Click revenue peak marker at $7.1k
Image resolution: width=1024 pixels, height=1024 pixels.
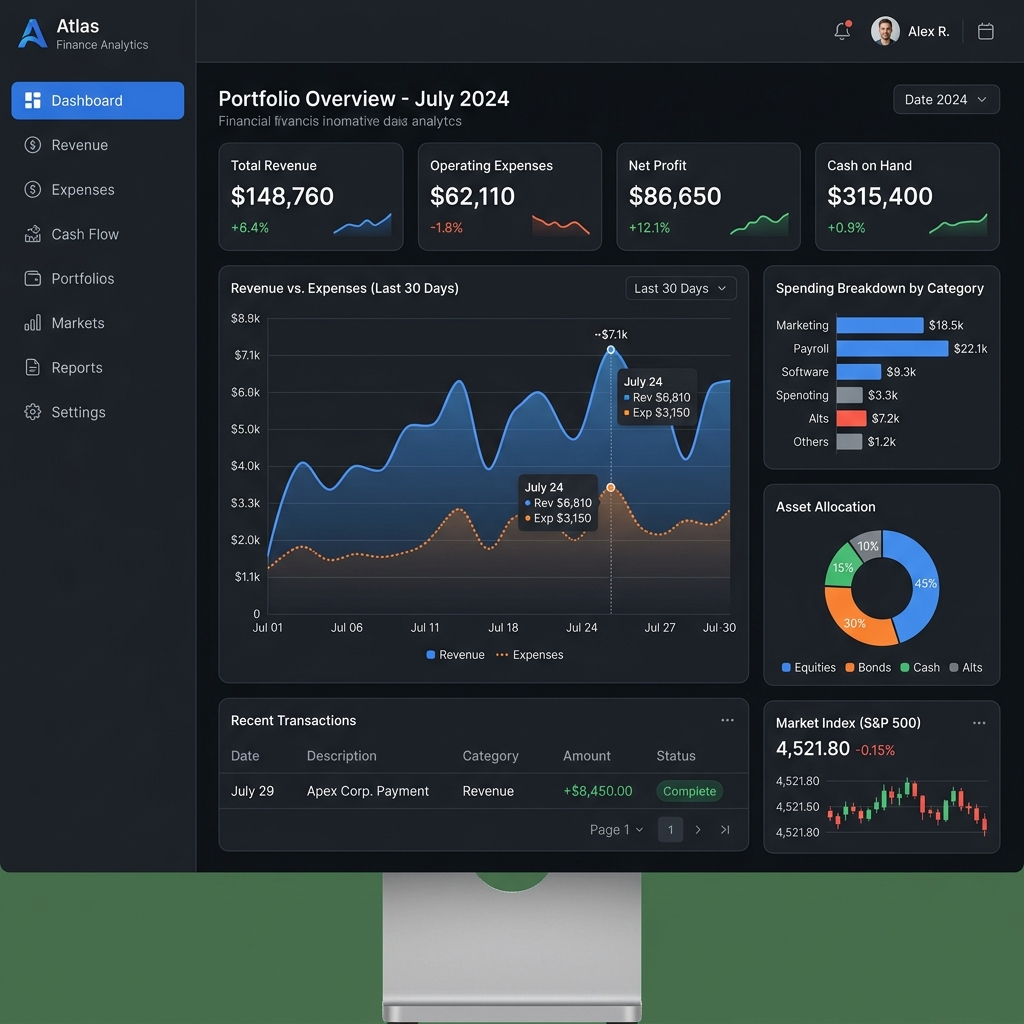coord(611,350)
